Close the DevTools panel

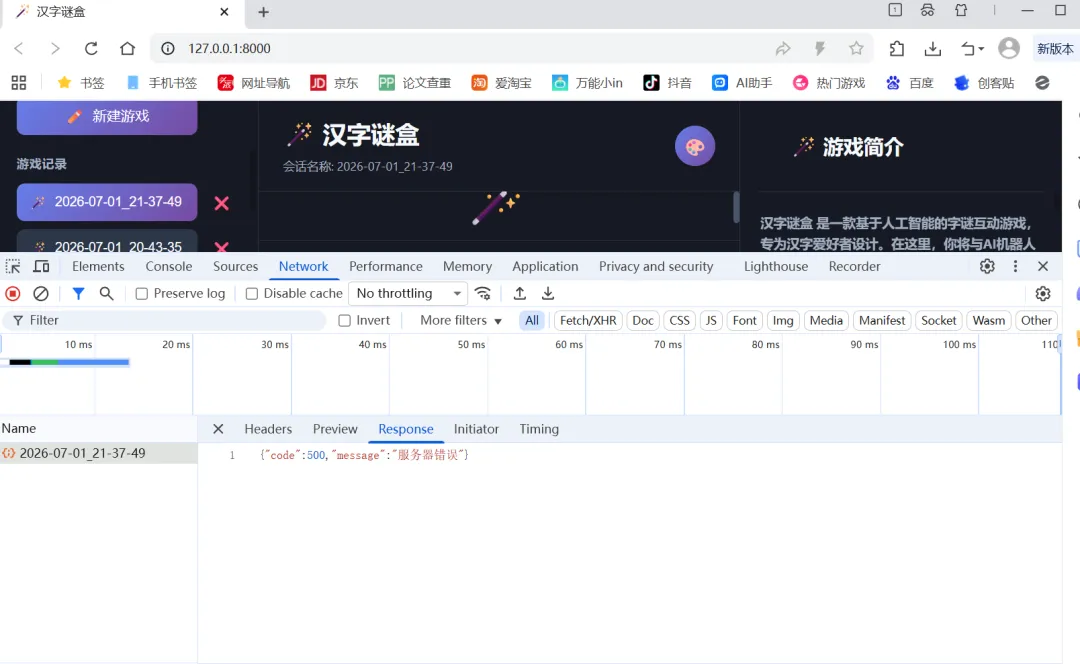(1043, 267)
